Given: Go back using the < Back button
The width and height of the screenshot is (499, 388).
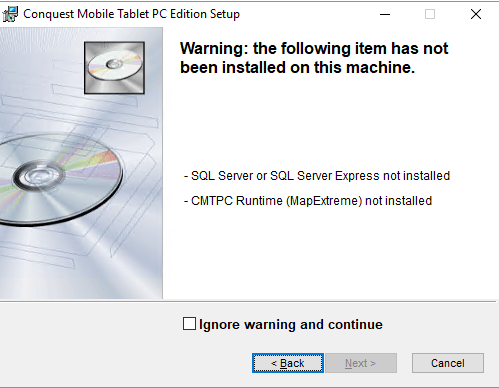Looking at the screenshot, I should [288, 363].
